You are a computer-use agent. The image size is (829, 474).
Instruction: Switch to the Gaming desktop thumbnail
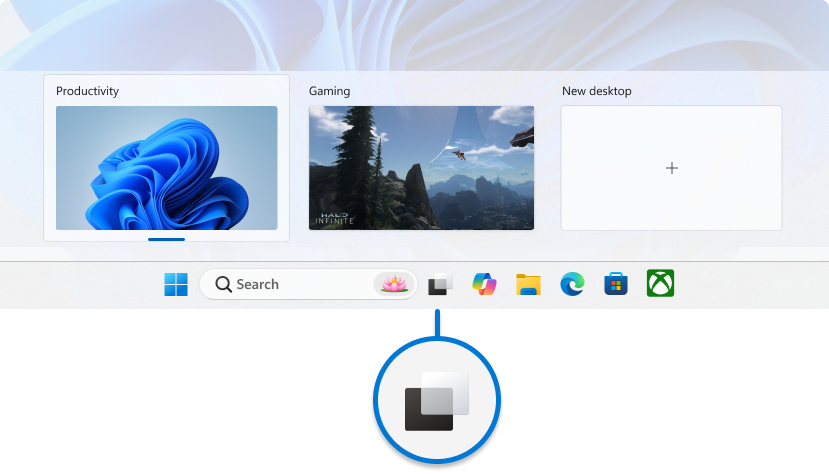pos(421,168)
